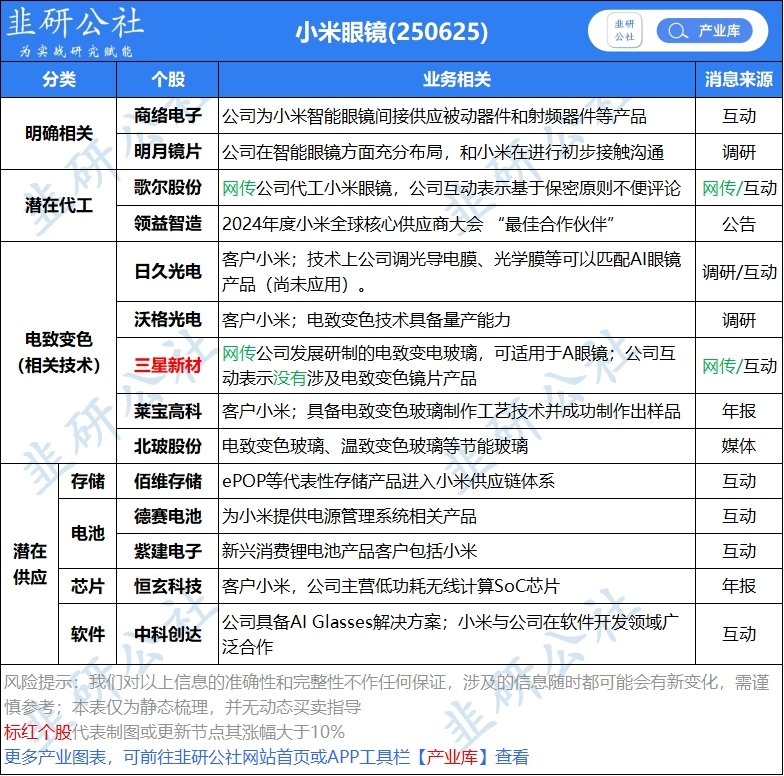Click 德赛电池 description 电源管理系统相关产品
The image size is (784, 776).
349,516
